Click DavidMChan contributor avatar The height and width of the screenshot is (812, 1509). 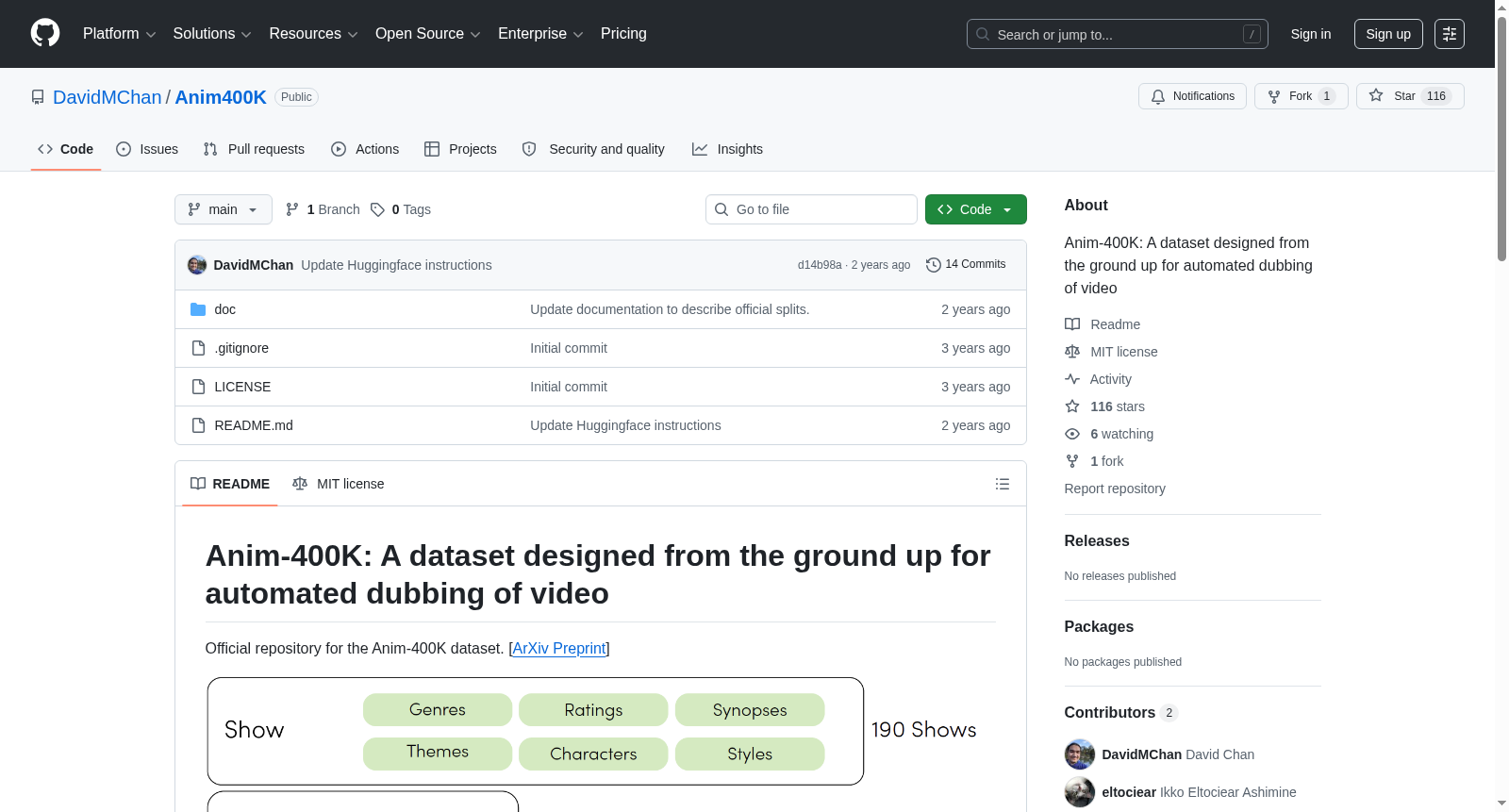coord(1080,754)
